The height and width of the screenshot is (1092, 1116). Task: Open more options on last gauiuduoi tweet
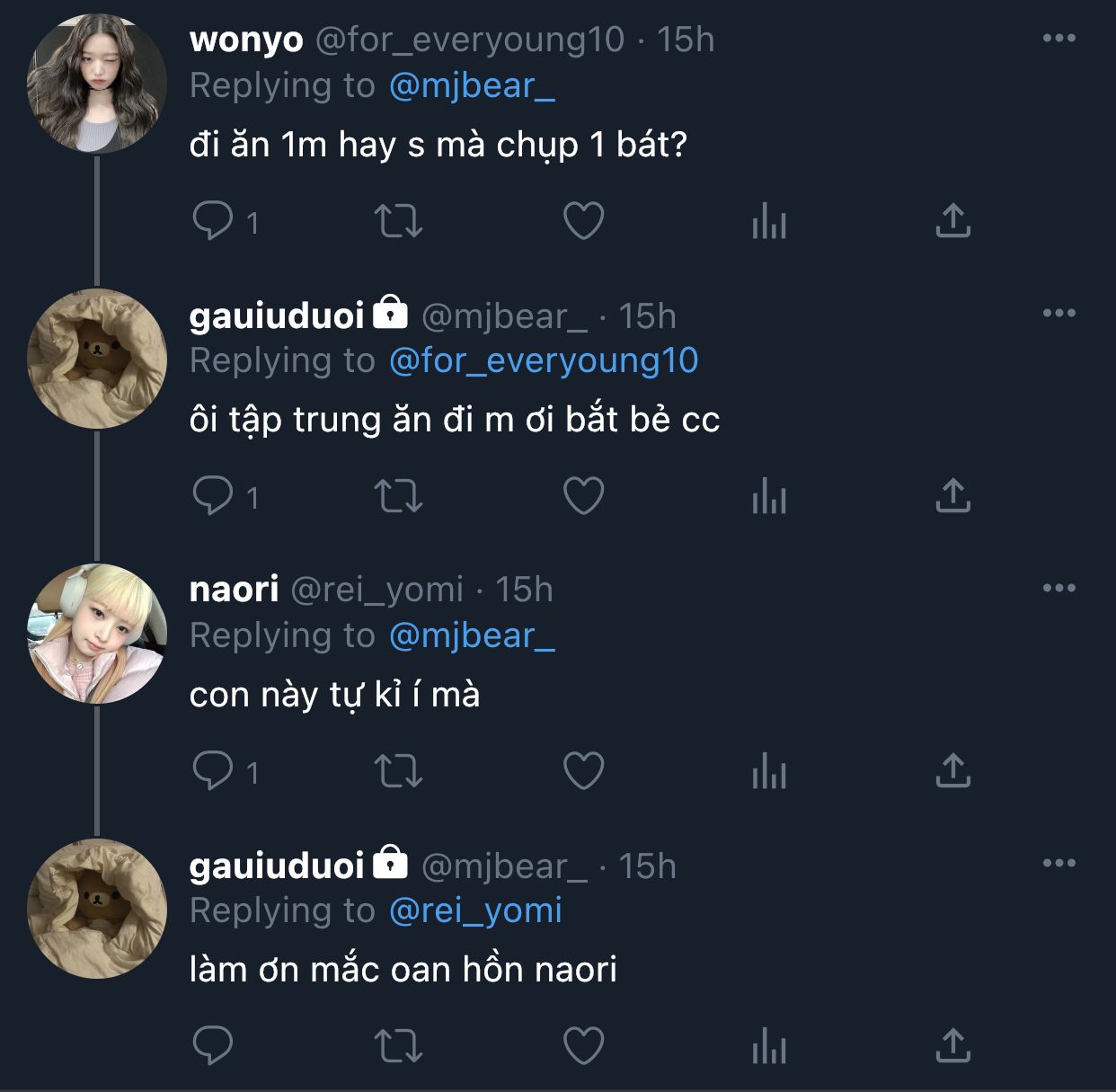(x=1058, y=863)
